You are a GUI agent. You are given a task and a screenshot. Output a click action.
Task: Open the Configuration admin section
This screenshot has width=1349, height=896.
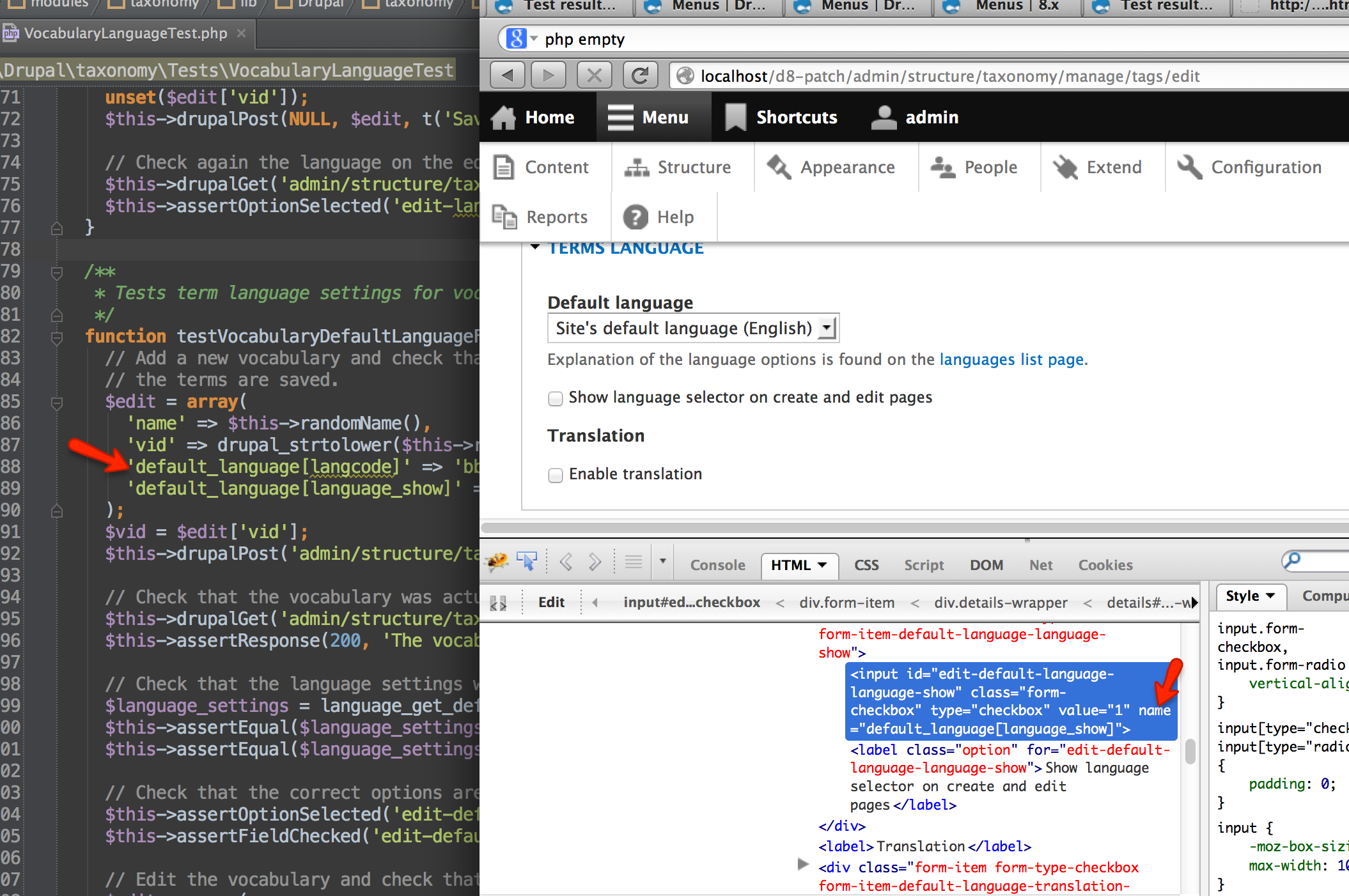coord(1249,167)
